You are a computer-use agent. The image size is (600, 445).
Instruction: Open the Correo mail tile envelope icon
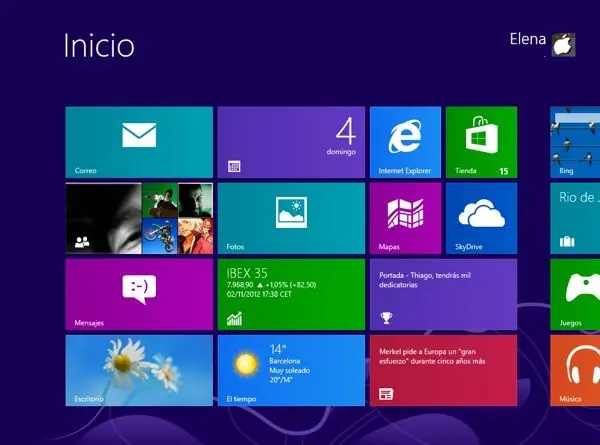point(139,135)
